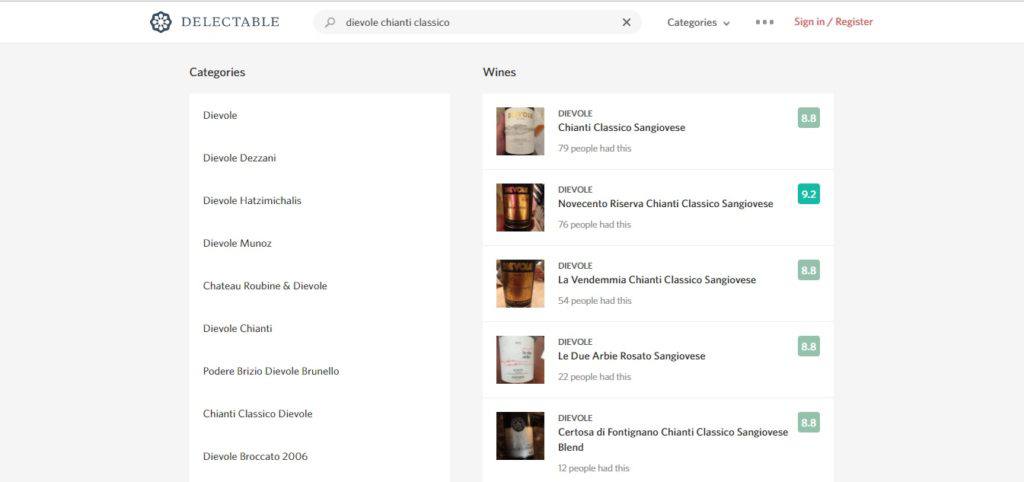This screenshot has width=1024, height=482.
Task: Open La Vendemmia Chianti Classico Sangiovese
Action: [x=657, y=280]
